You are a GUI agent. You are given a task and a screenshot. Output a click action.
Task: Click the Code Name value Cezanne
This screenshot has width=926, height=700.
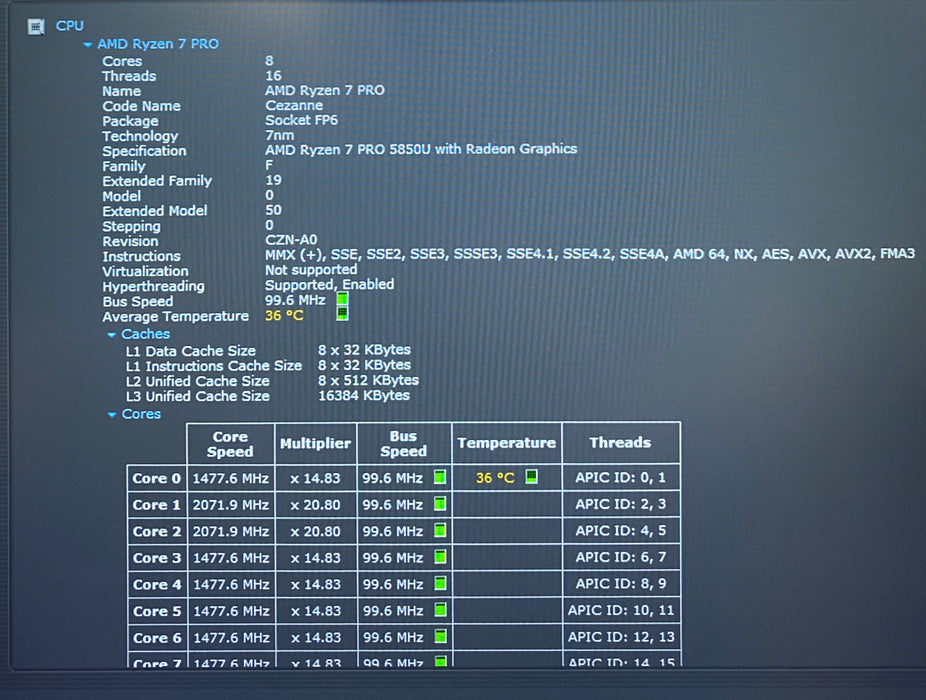294,105
